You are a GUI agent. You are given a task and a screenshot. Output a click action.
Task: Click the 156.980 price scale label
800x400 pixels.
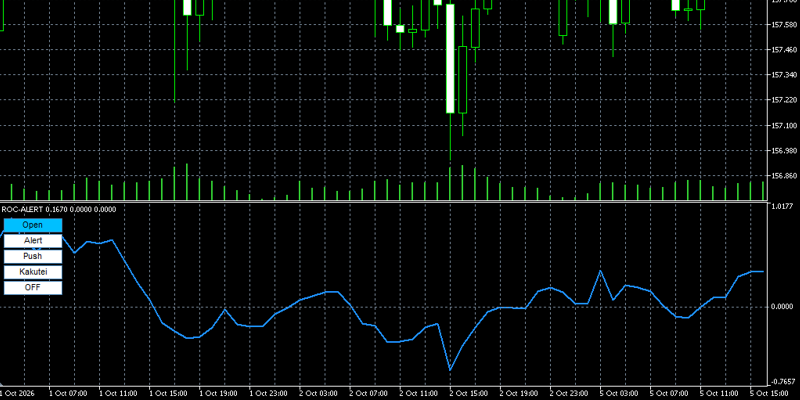coord(784,151)
